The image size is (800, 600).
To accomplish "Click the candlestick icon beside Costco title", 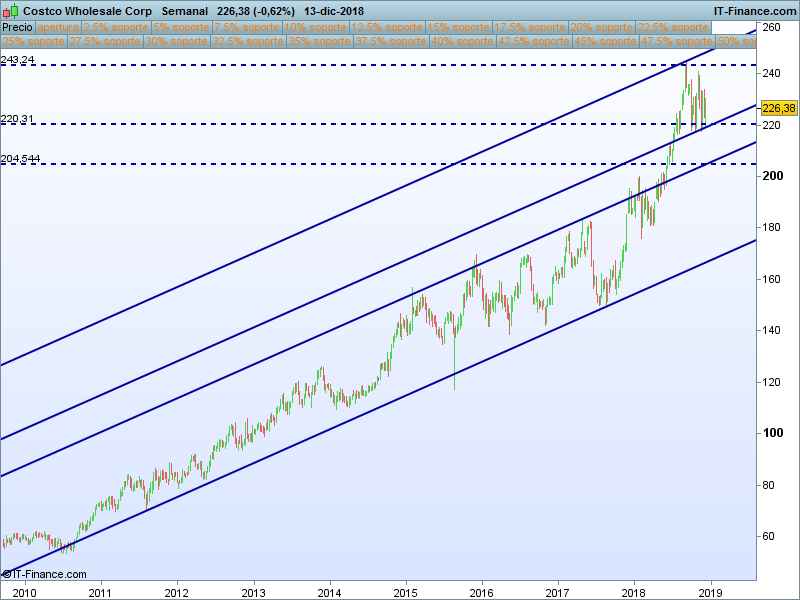I will [x=11, y=11].
